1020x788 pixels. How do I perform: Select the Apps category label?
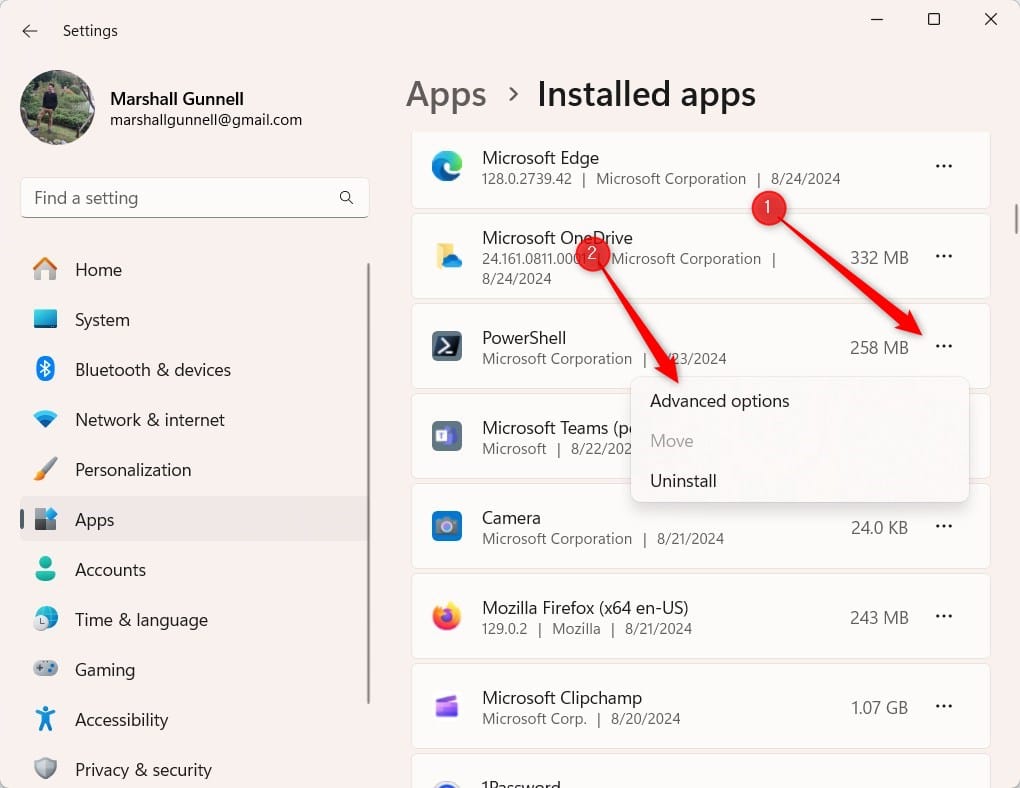(x=94, y=520)
